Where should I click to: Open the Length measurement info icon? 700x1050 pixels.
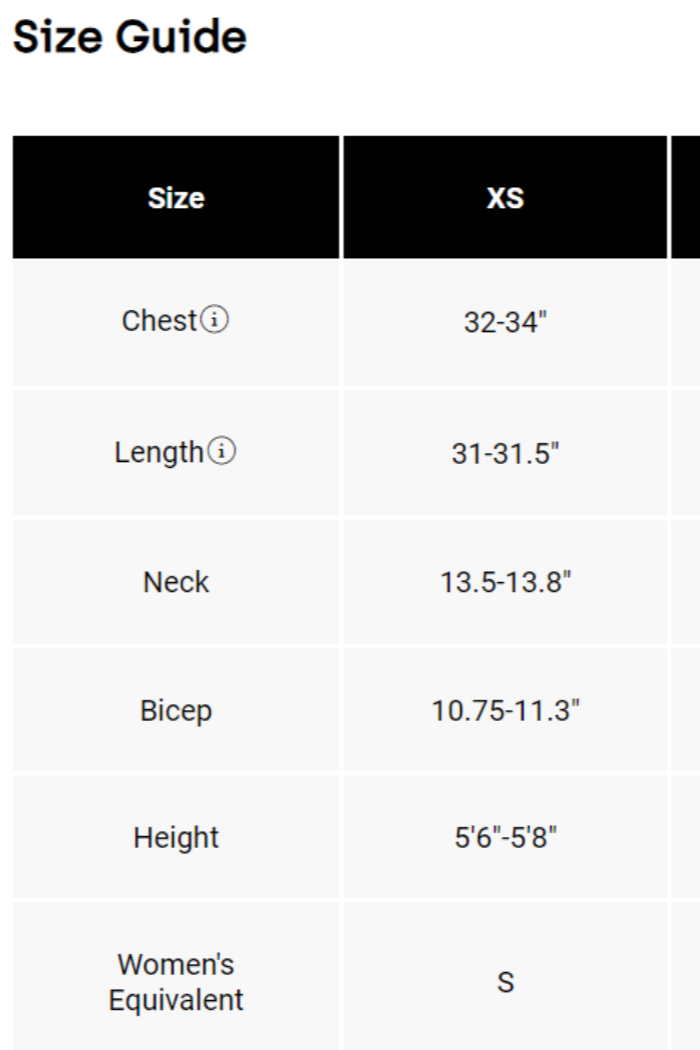tap(220, 452)
